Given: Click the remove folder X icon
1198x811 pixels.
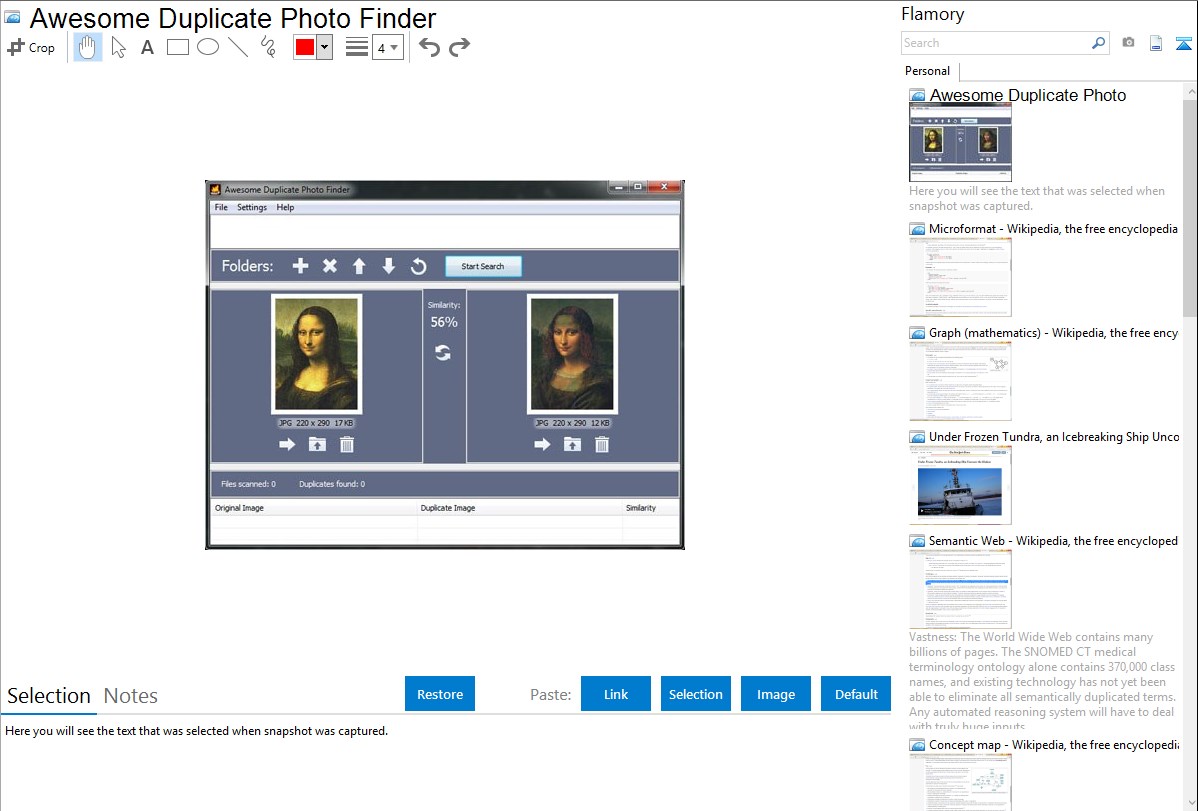Looking at the screenshot, I should [x=329, y=266].
